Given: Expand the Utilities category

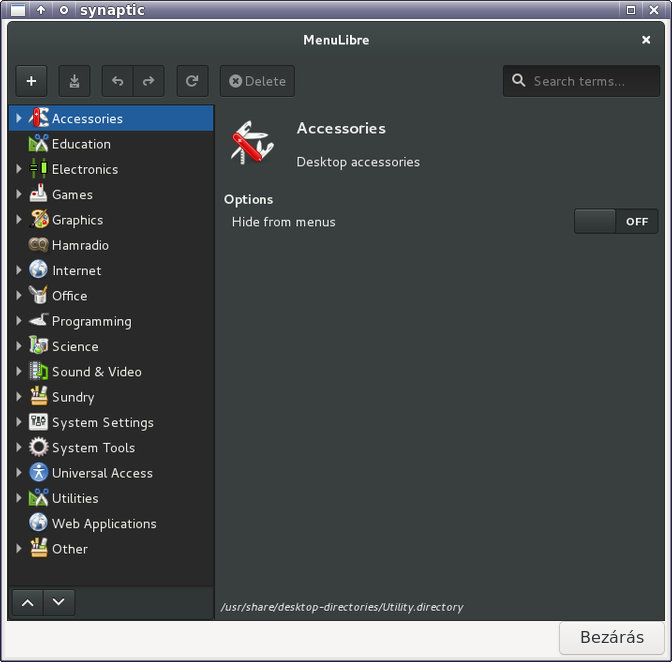Looking at the screenshot, I should (x=18, y=497).
